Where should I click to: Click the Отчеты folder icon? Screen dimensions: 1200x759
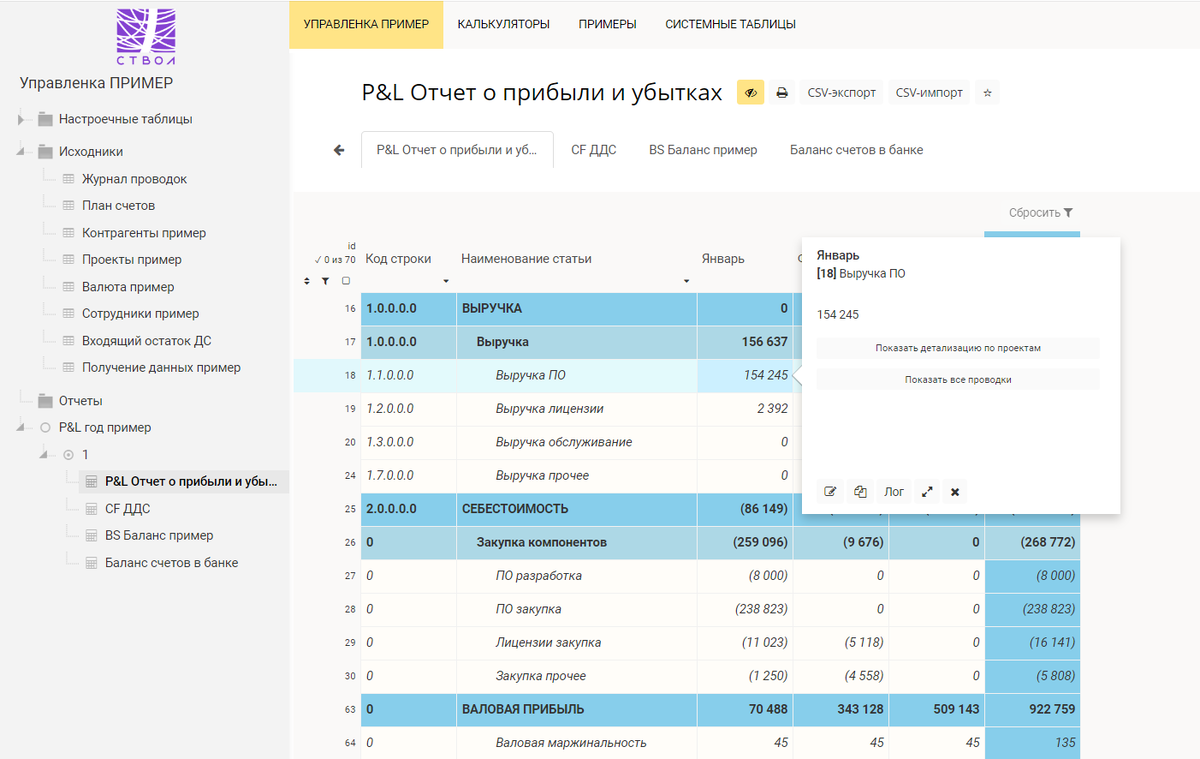click(x=45, y=401)
